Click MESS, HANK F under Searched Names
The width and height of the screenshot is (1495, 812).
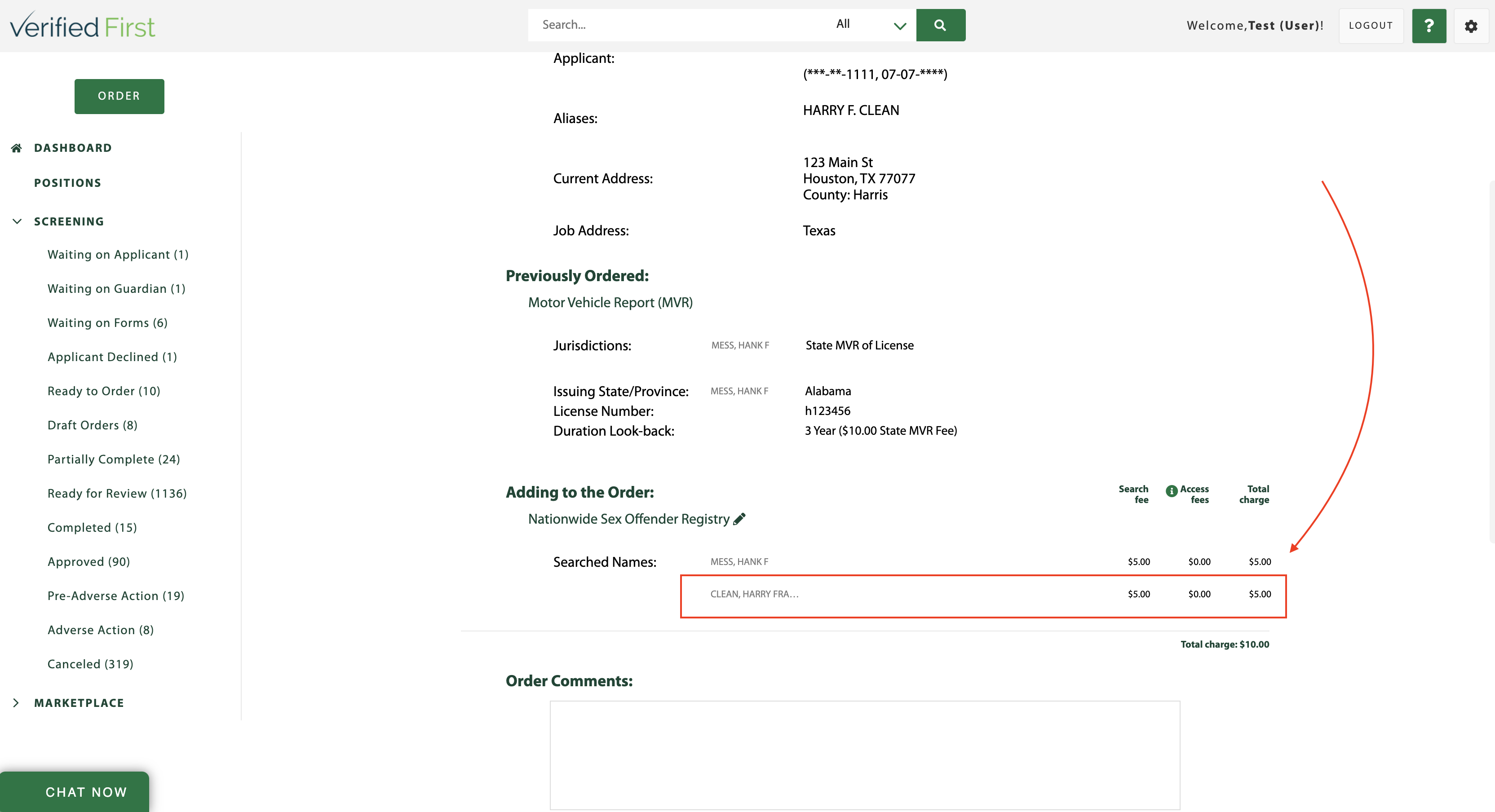739,562
